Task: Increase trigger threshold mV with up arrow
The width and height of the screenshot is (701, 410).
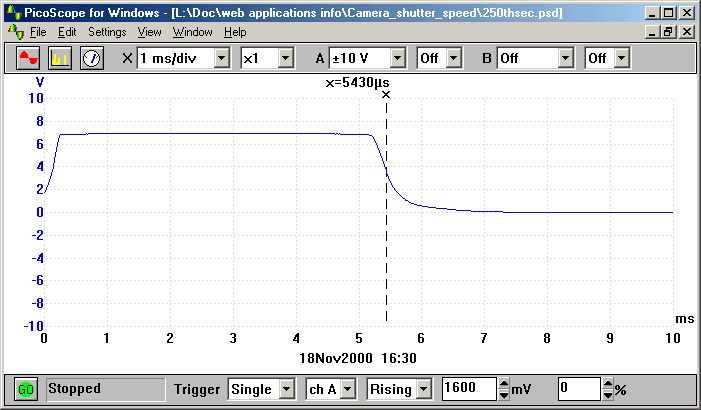Action: point(503,383)
